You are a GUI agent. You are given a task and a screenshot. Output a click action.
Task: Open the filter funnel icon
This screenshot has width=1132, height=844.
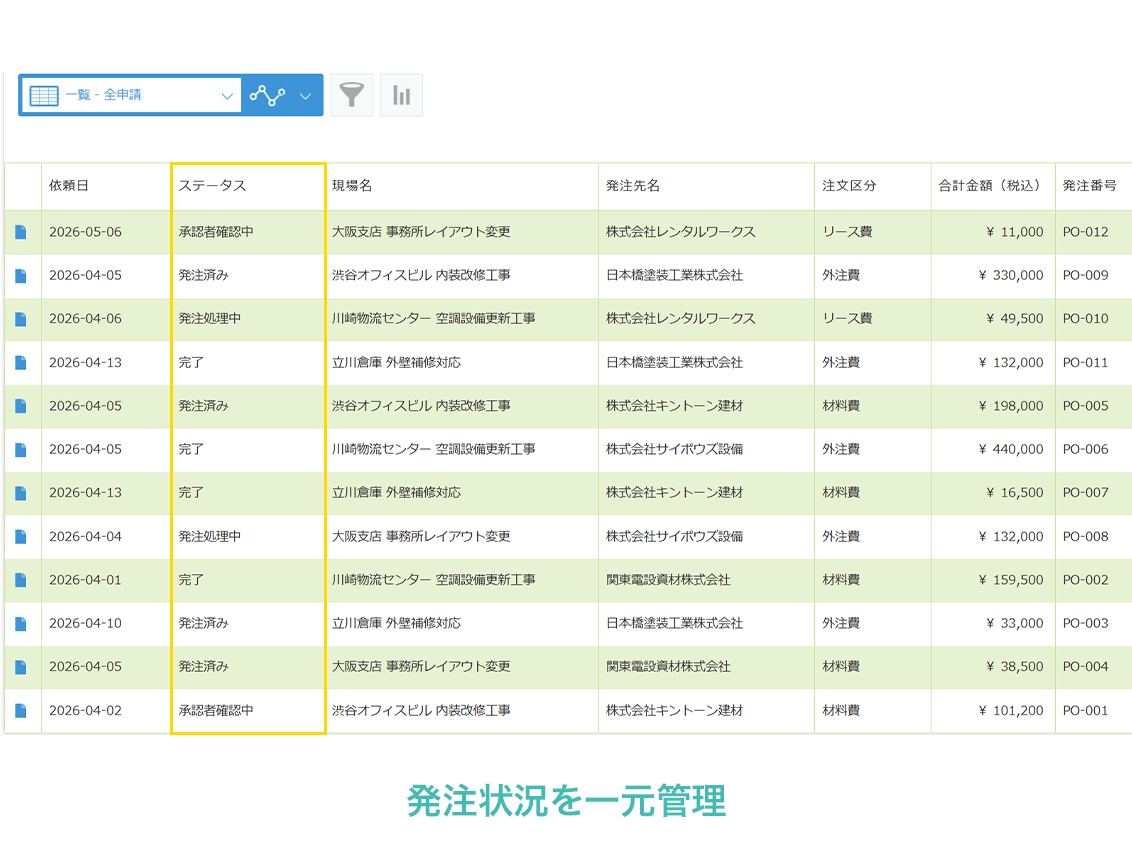(351, 95)
